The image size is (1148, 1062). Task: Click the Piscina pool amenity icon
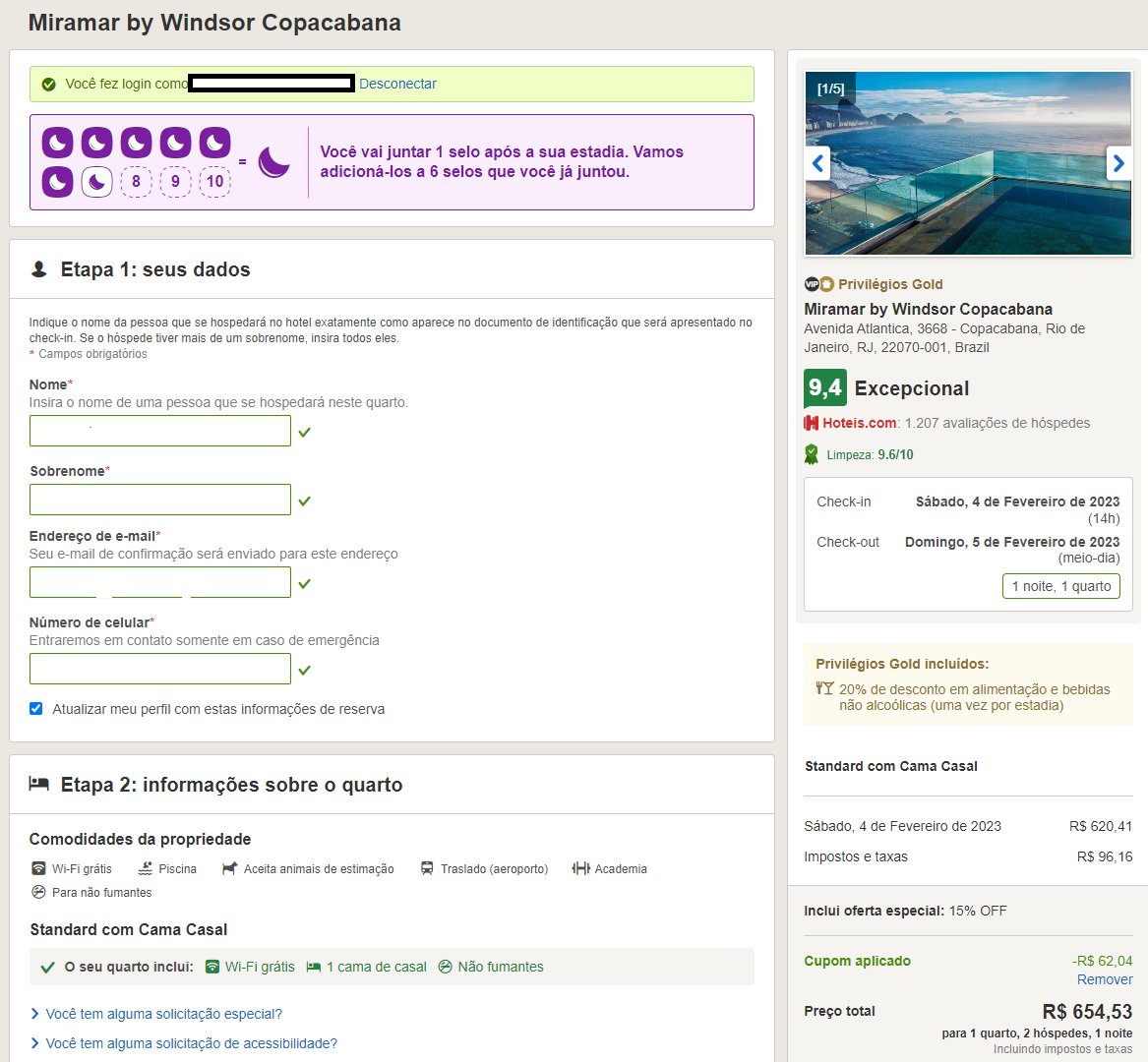click(146, 869)
